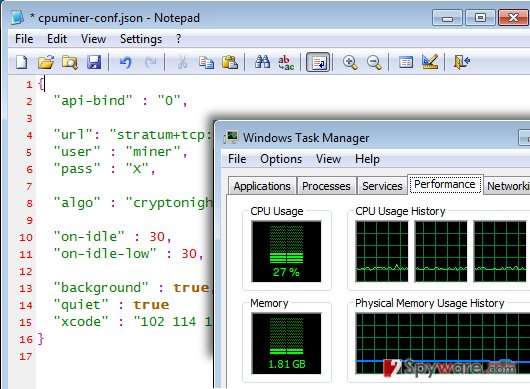Toggle word wrap toolbar button
This screenshot has width=530, height=389.
tap(318, 62)
